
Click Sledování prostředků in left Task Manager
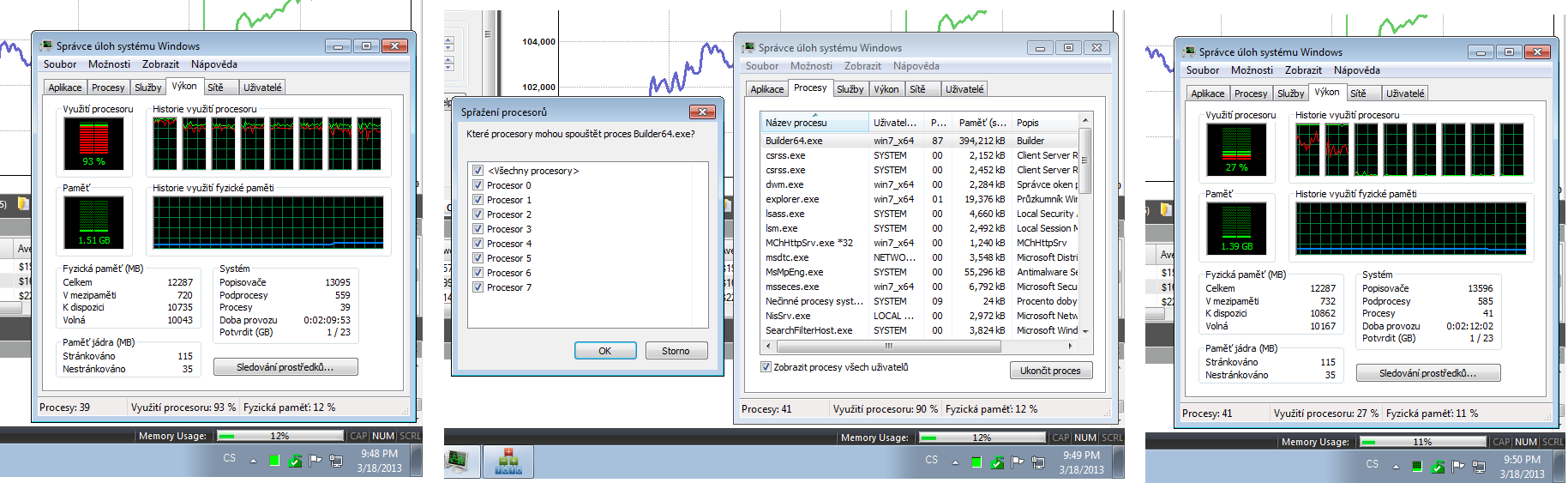[x=285, y=367]
